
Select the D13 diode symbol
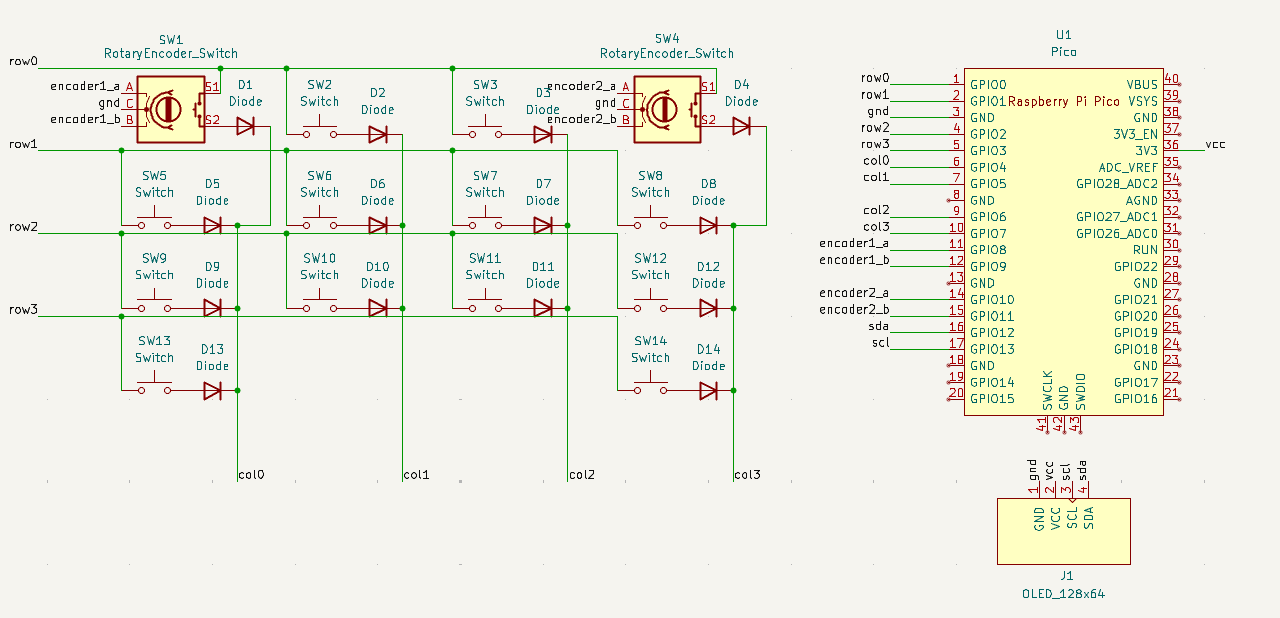click(x=212, y=391)
